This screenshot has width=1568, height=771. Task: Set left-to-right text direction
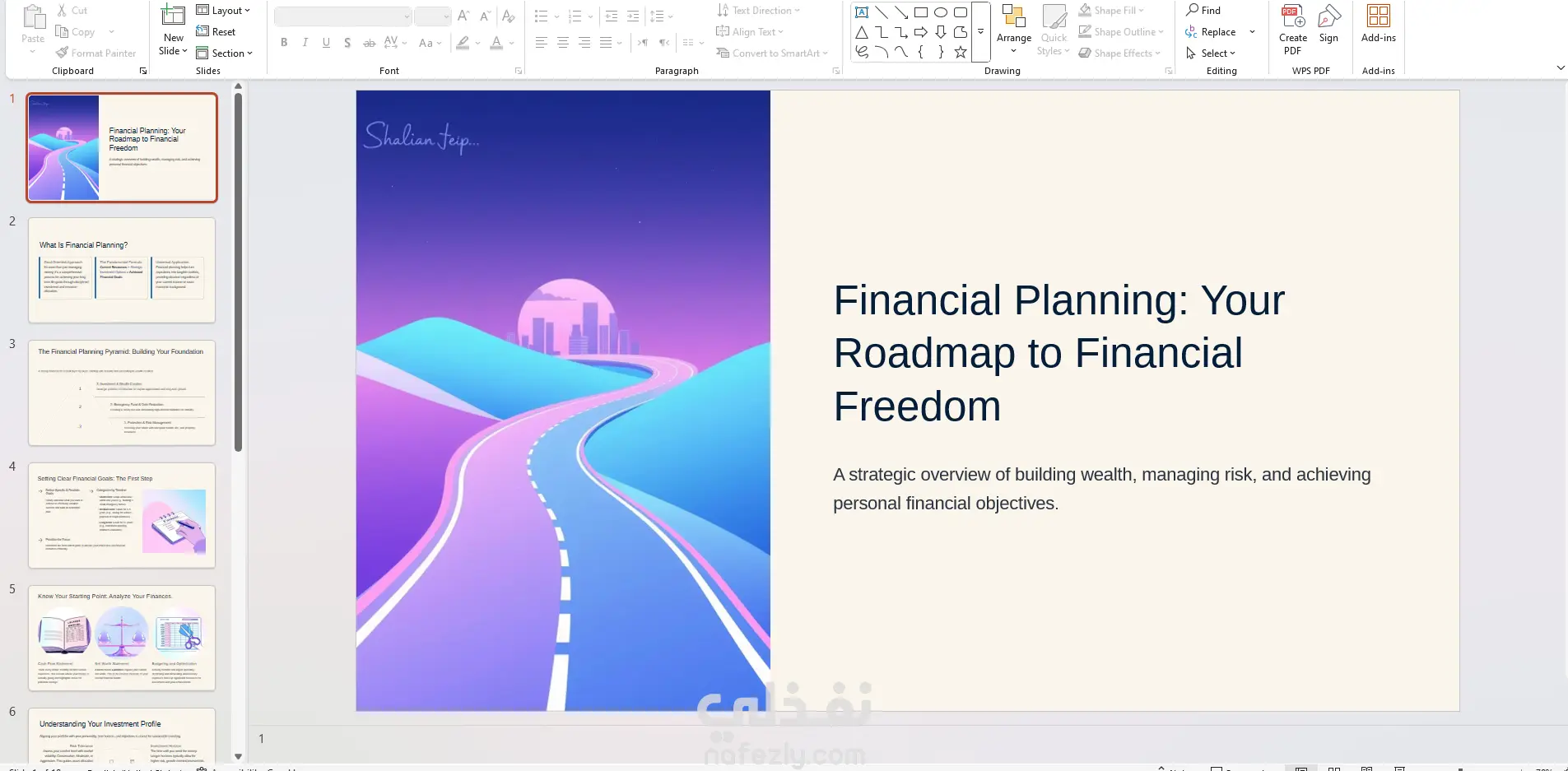(x=643, y=43)
